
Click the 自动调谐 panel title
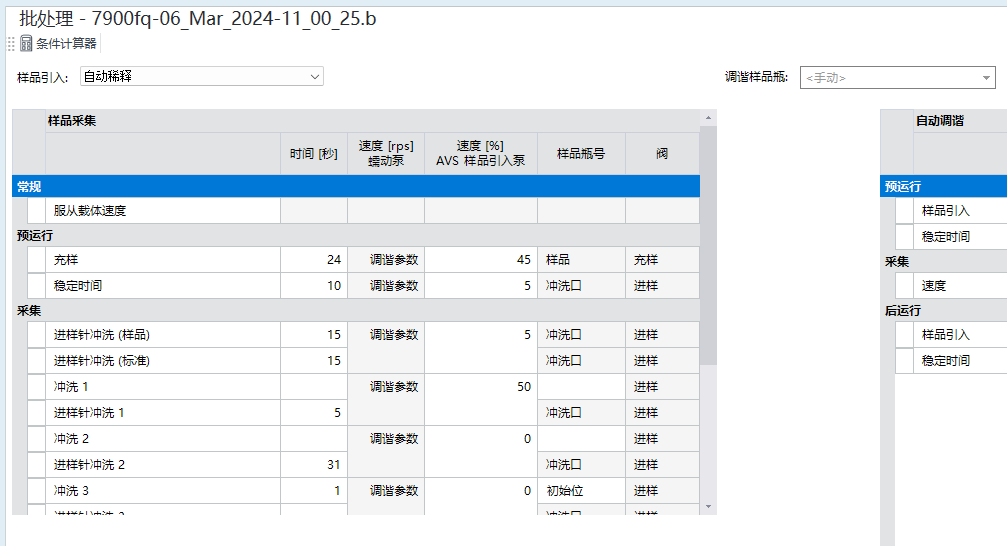point(940,121)
